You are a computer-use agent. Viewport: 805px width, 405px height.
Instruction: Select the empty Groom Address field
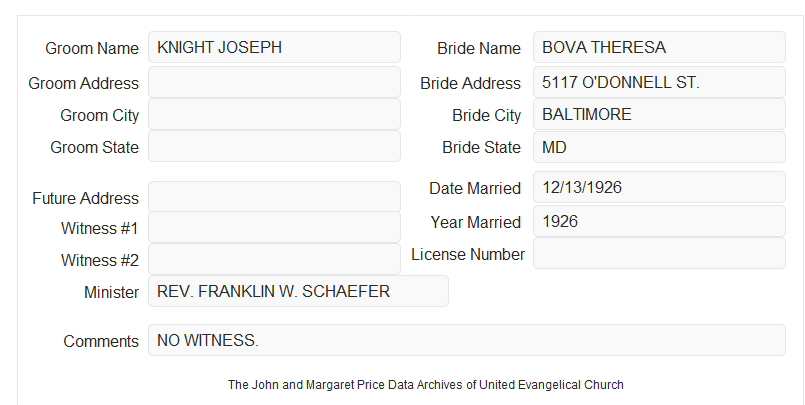point(274,82)
